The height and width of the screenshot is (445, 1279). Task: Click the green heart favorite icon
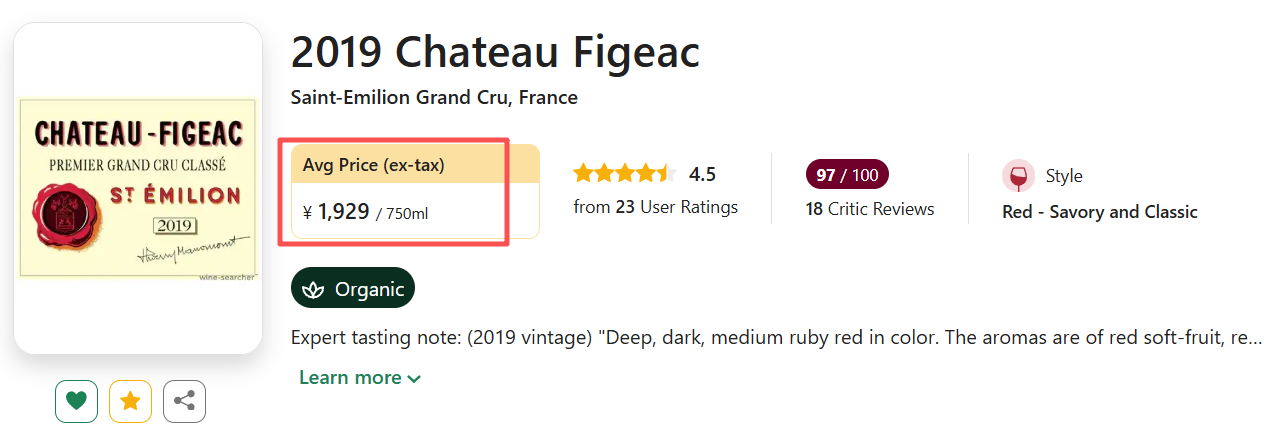tap(76, 401)
